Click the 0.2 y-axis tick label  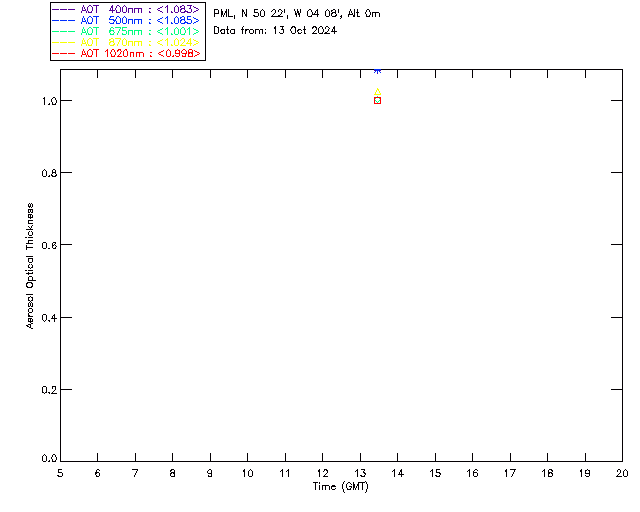[x=48, y=389]
